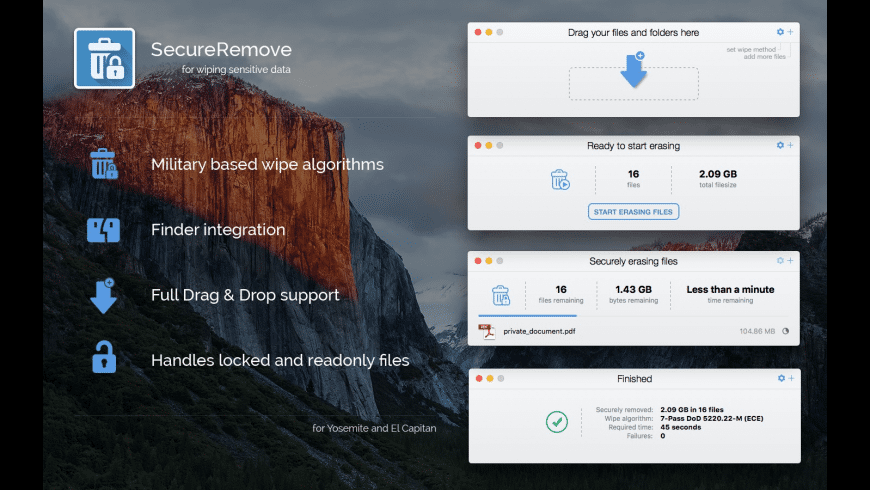Click START ERASING FILES button
Screen dimensions: 870x490
tap(633, 211)
